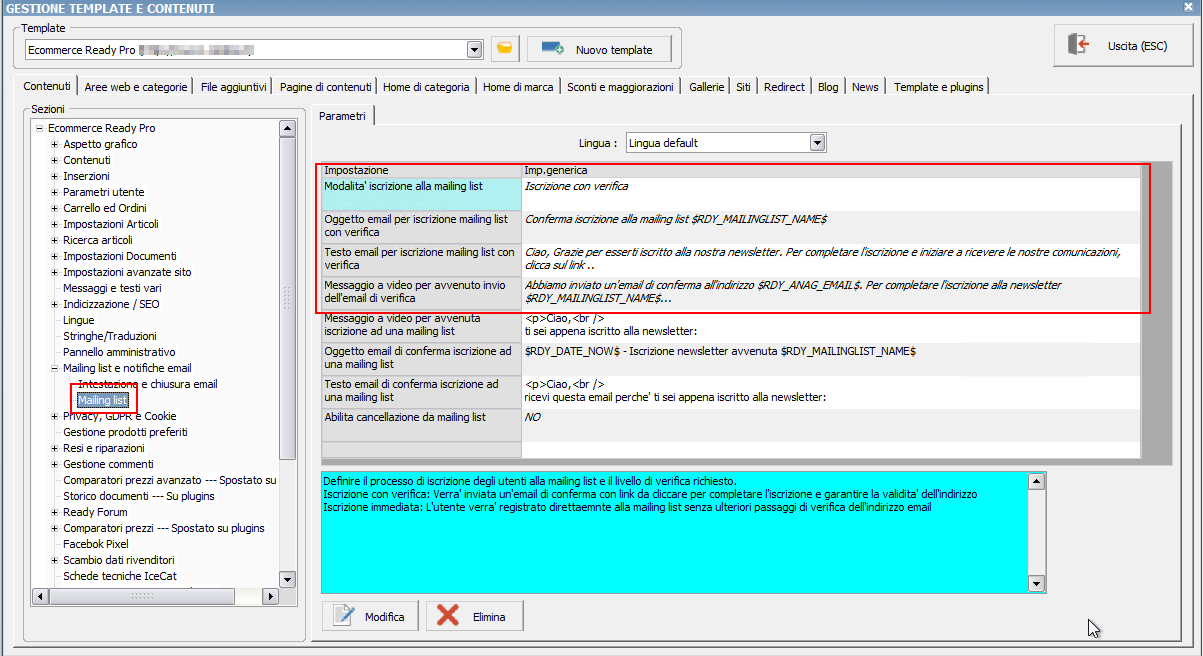This screenshot has height=656, width=1203.
Task: Select the Parametri tab
Action: tap(342, 116)
